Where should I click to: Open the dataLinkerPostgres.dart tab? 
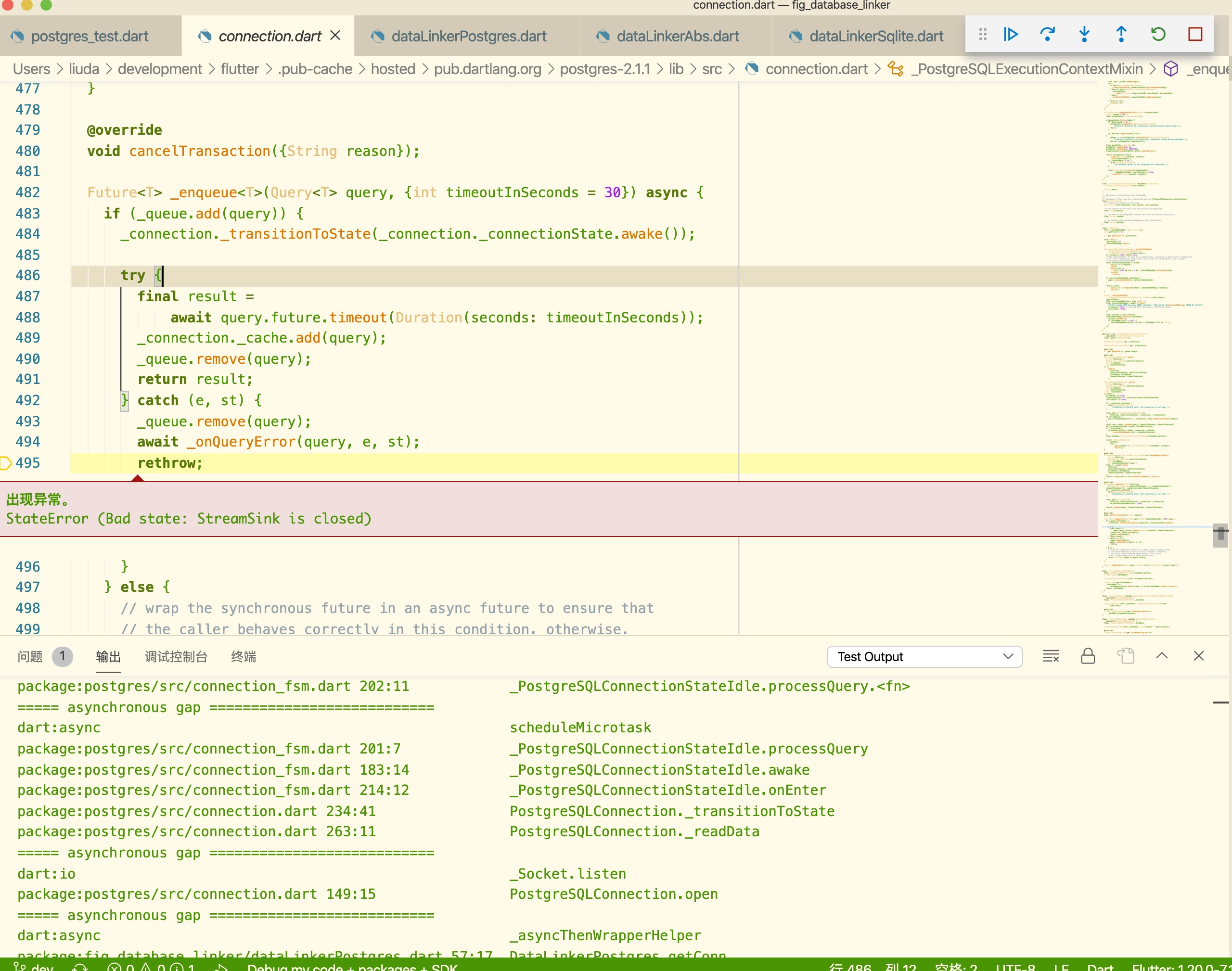click(468, 37)
